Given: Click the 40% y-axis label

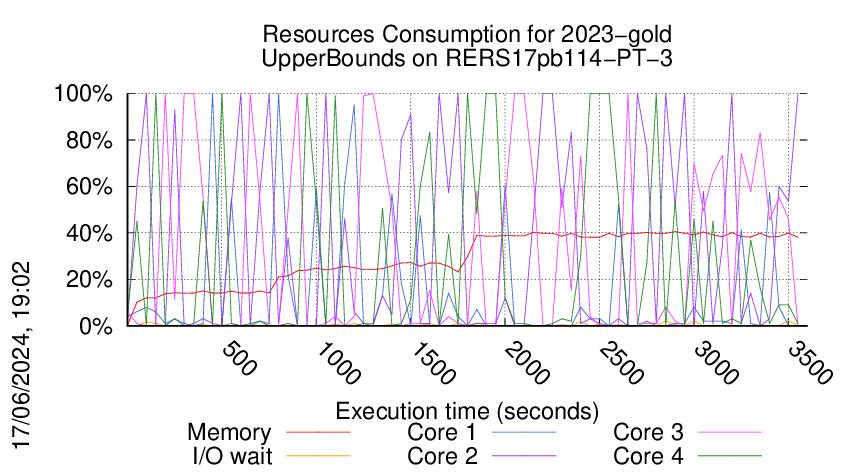Looking at the screenshot, I should tap(89, 234).
